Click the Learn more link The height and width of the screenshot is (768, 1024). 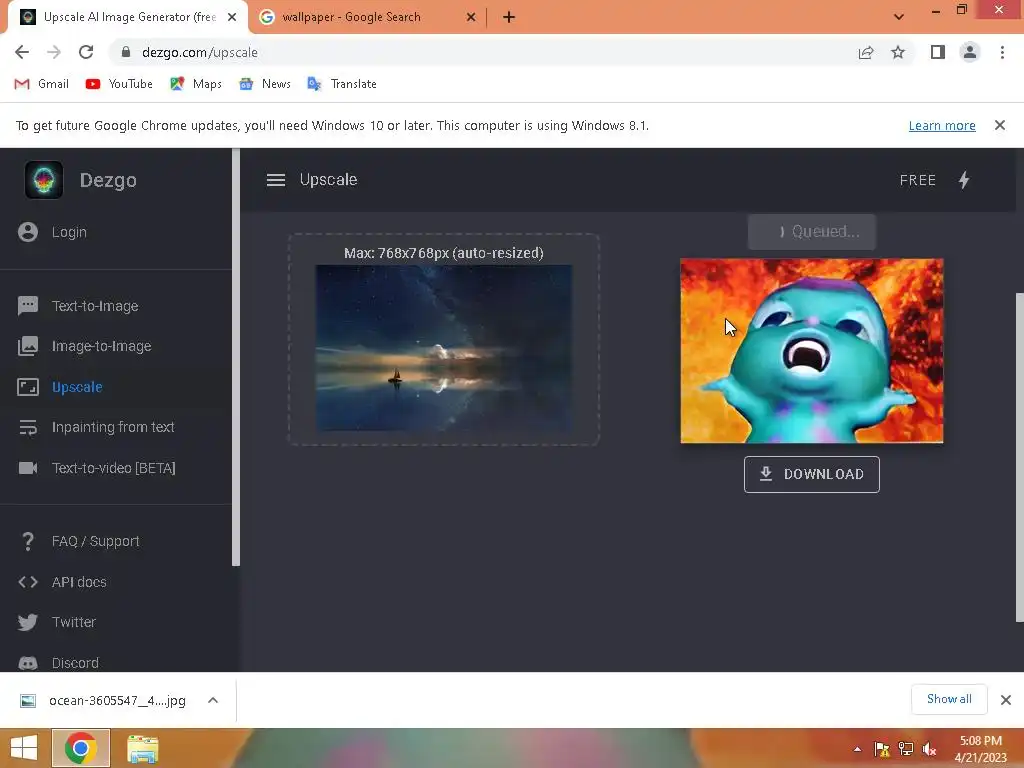click(x=942, y=125)
